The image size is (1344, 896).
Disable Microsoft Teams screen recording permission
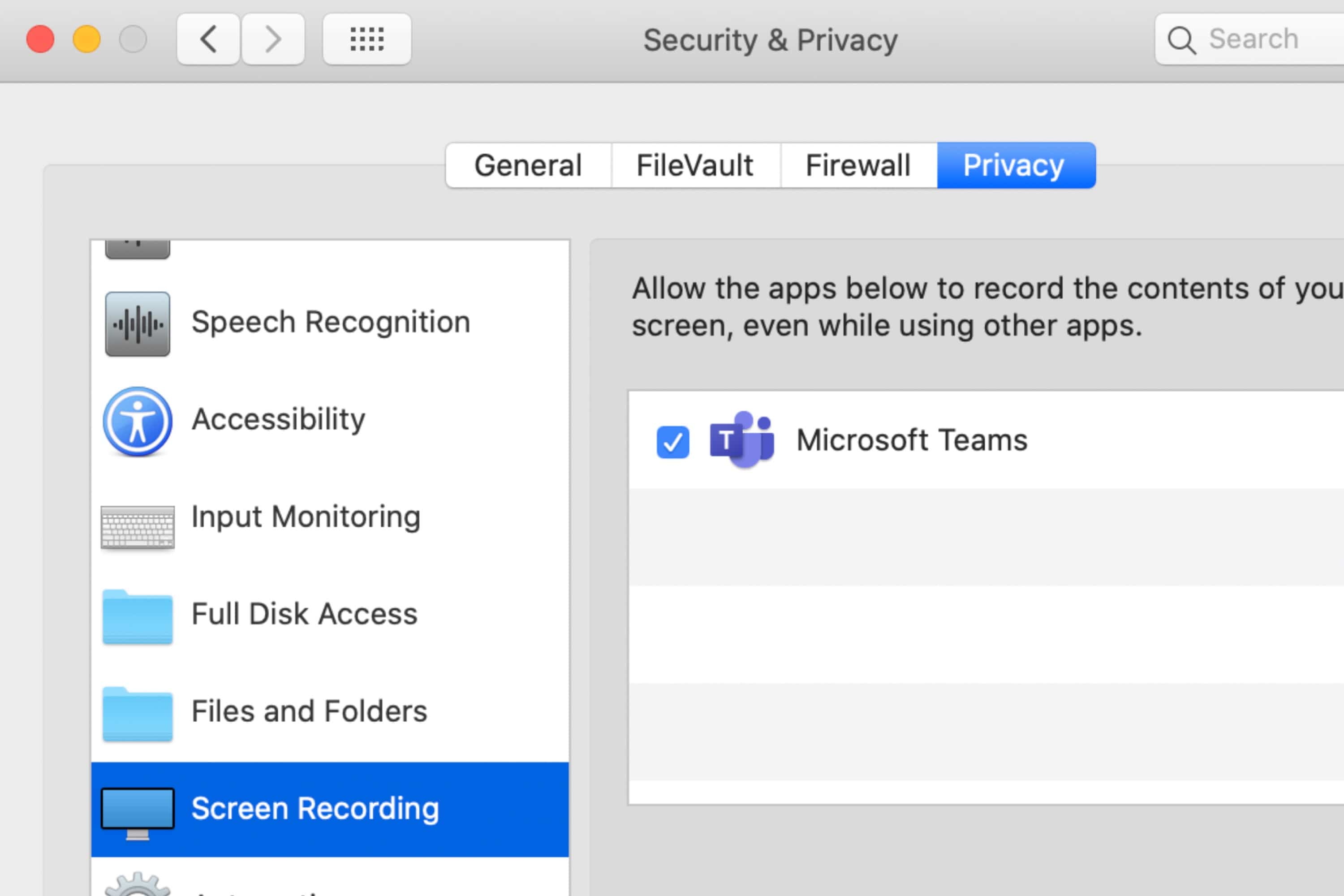[x=671, y=441]
